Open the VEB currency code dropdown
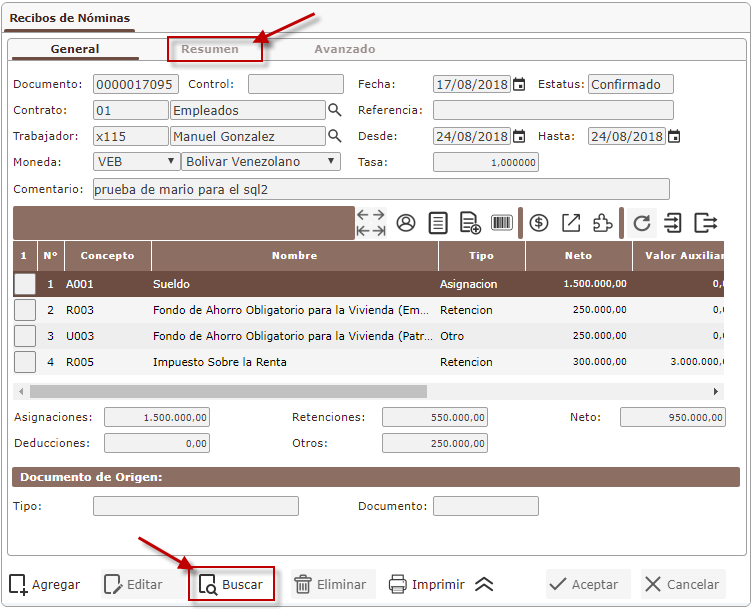Screen dimensions: 754x609 pyautogui.click(x=136, y=161)
